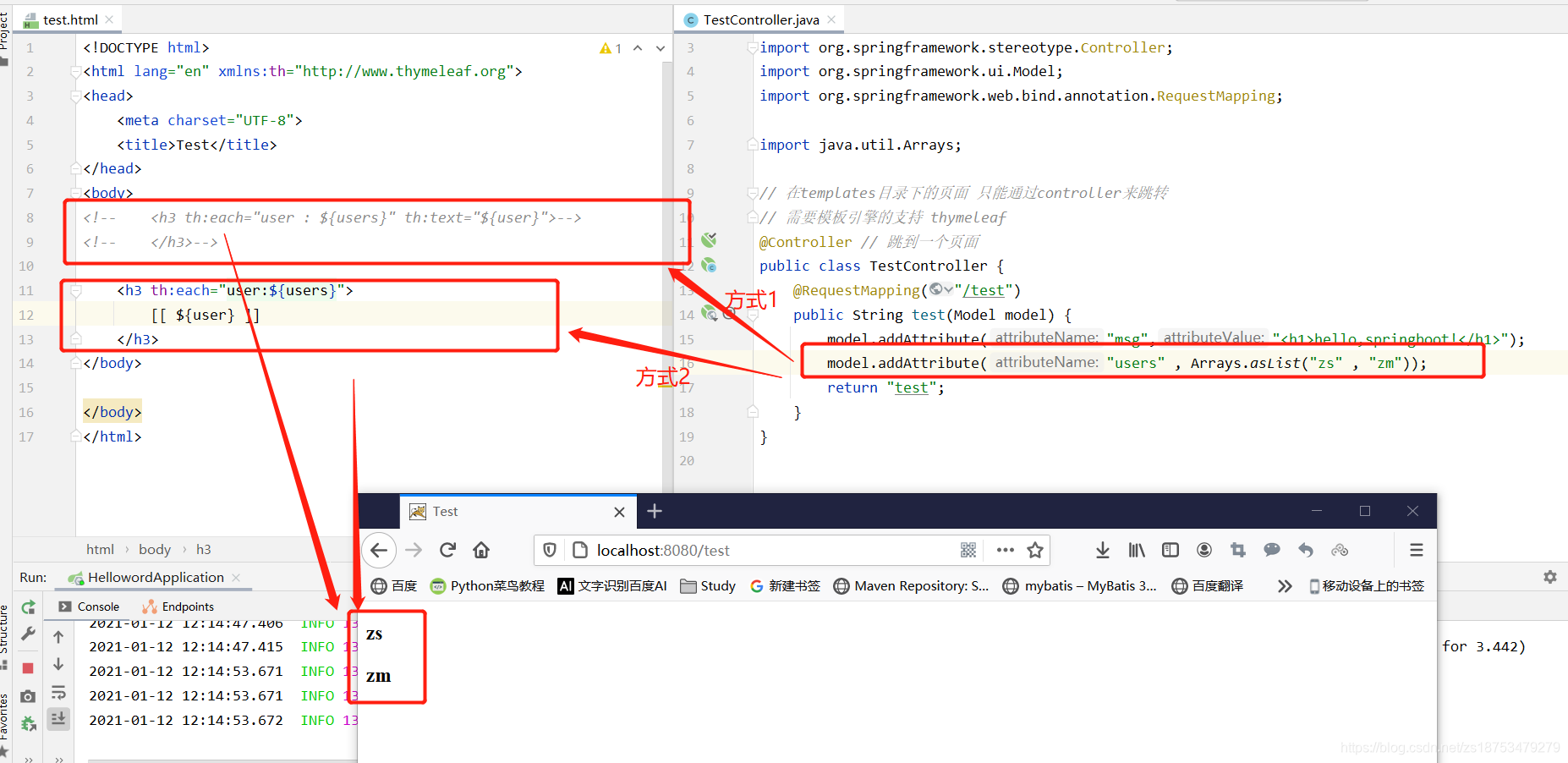Viewport: 1568px width, 763px height.
Task: Click undo arrow extension icon
Action: coord(1306,550)
